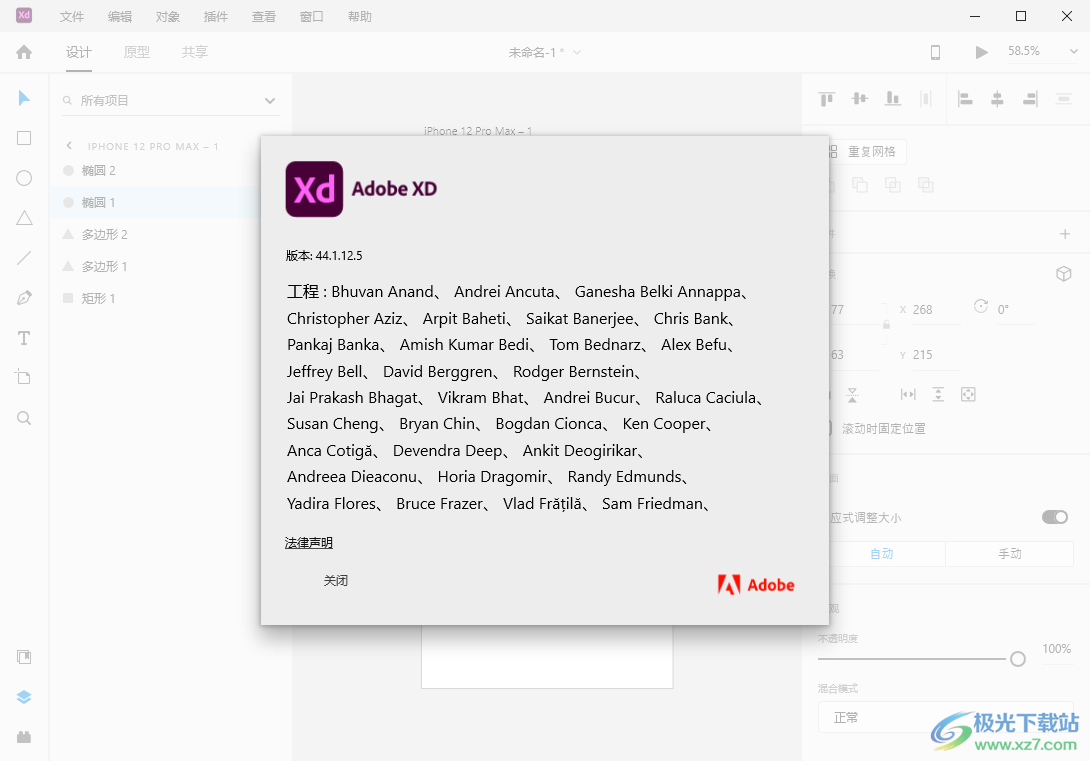1090x761 pixels.
Task: Open the 查看 menu
Action: 263,17
